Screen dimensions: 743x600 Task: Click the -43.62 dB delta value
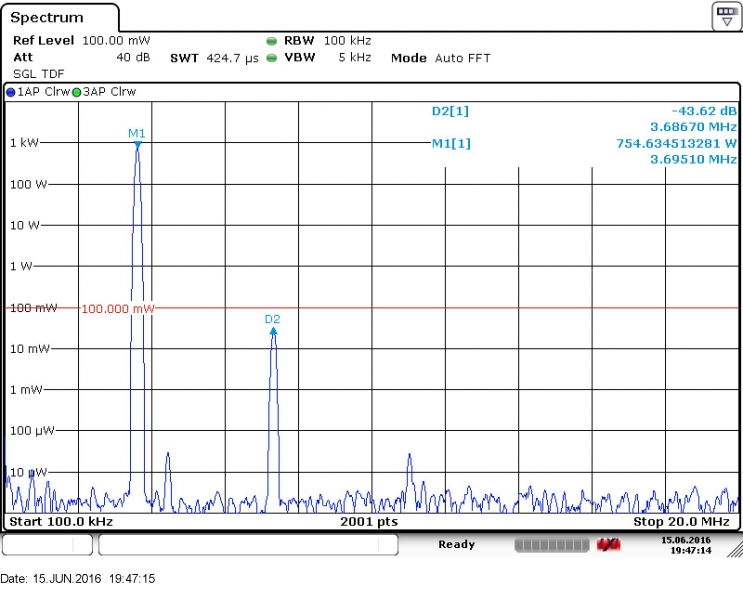pos(704,111)
